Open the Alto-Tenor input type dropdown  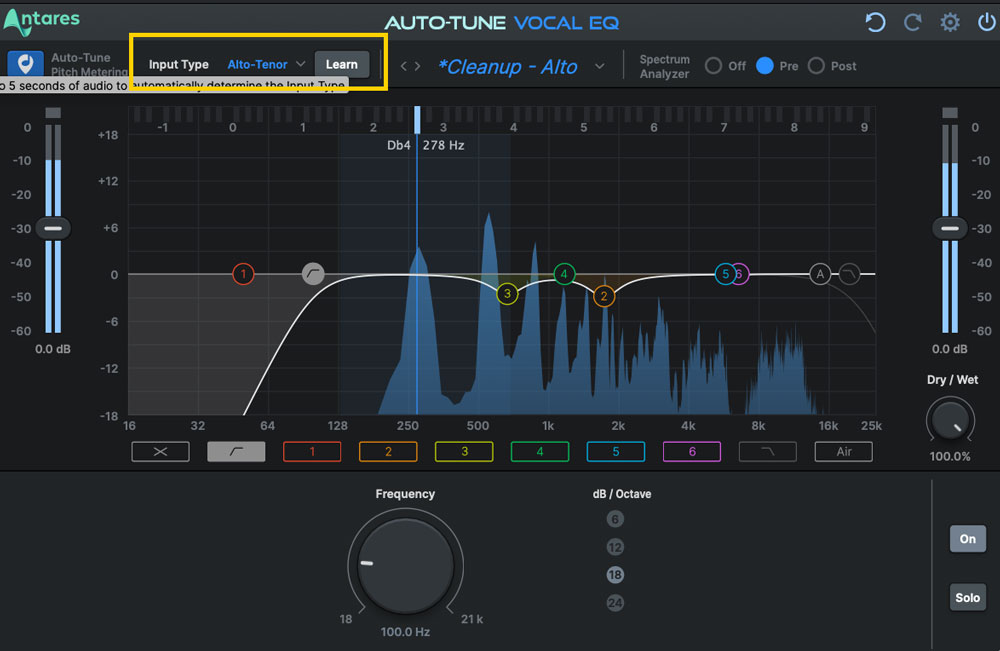click(x=266, y=64)
